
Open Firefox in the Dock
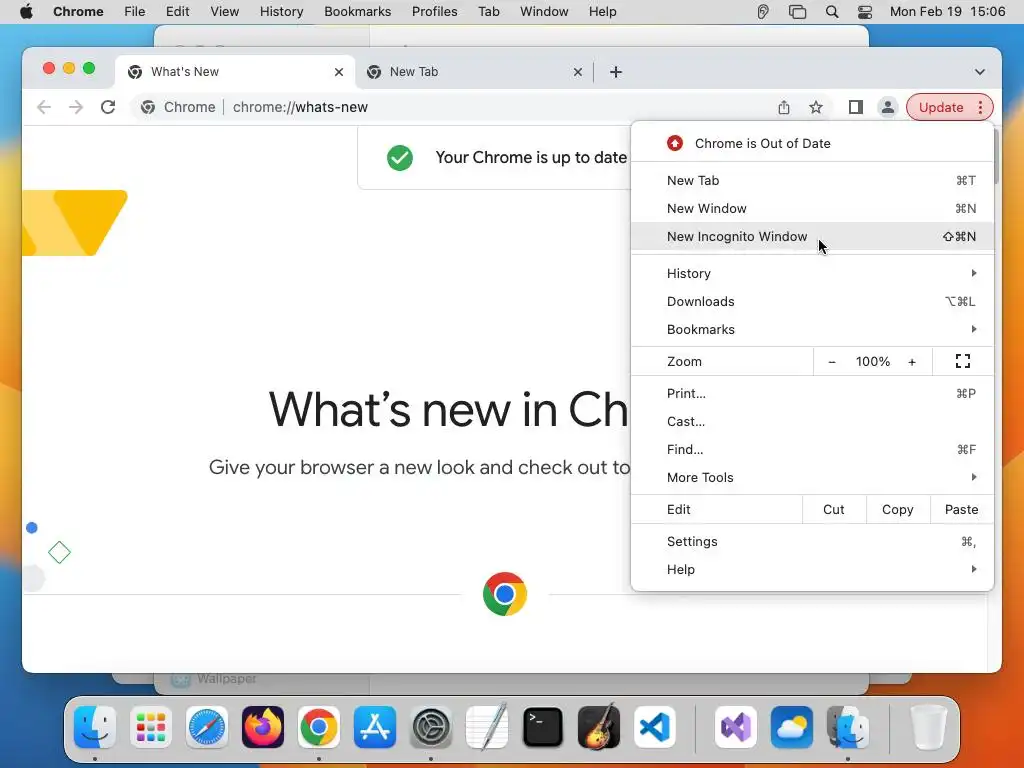(263, 727)
